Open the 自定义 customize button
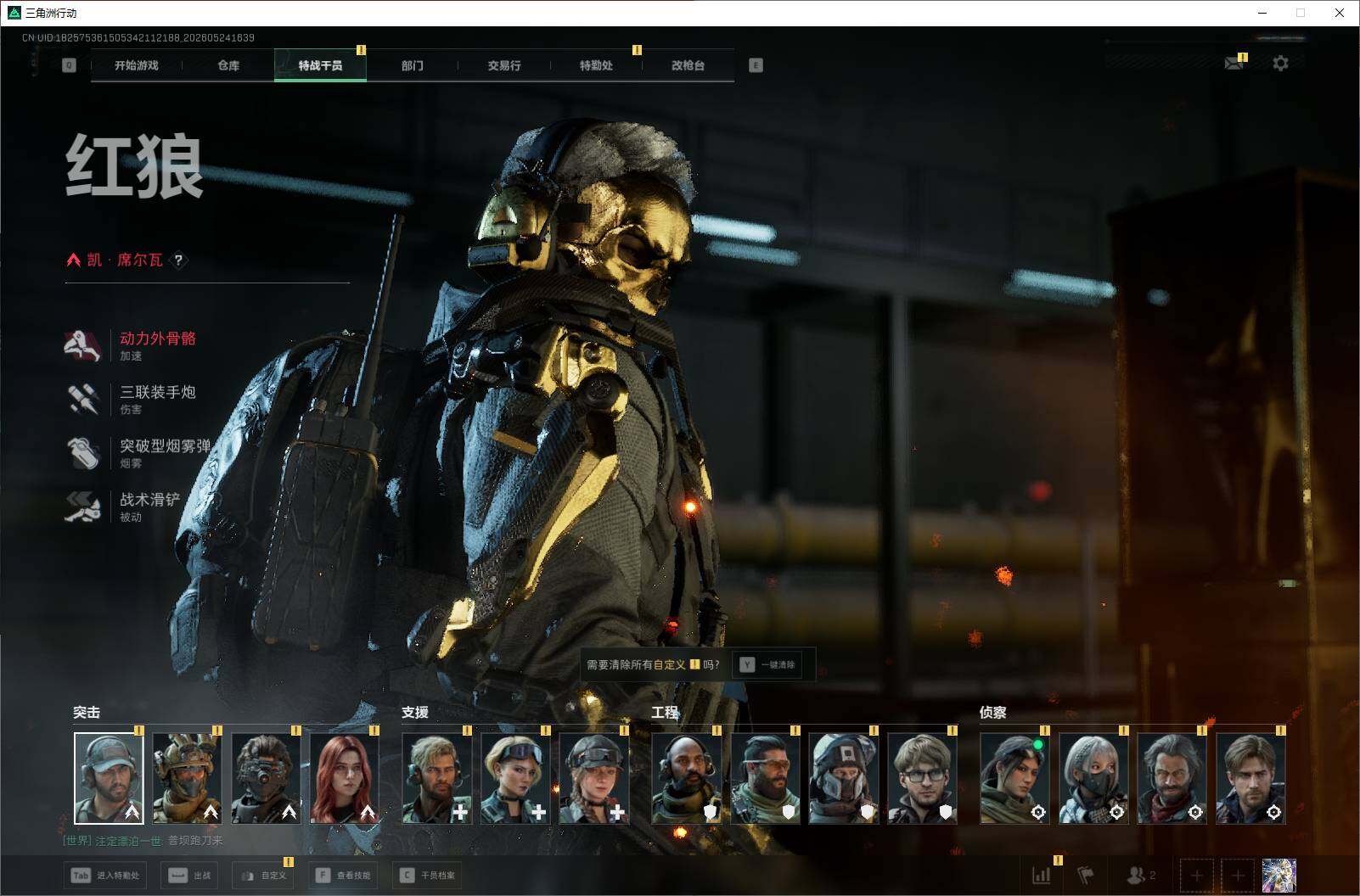This screenshot has height=896, width=1360. [263, 876]
